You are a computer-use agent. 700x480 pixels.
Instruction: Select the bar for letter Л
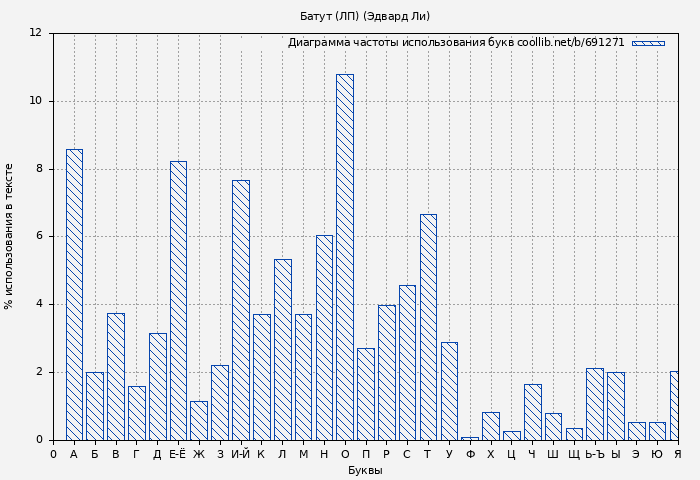click(x=282, y=349)
